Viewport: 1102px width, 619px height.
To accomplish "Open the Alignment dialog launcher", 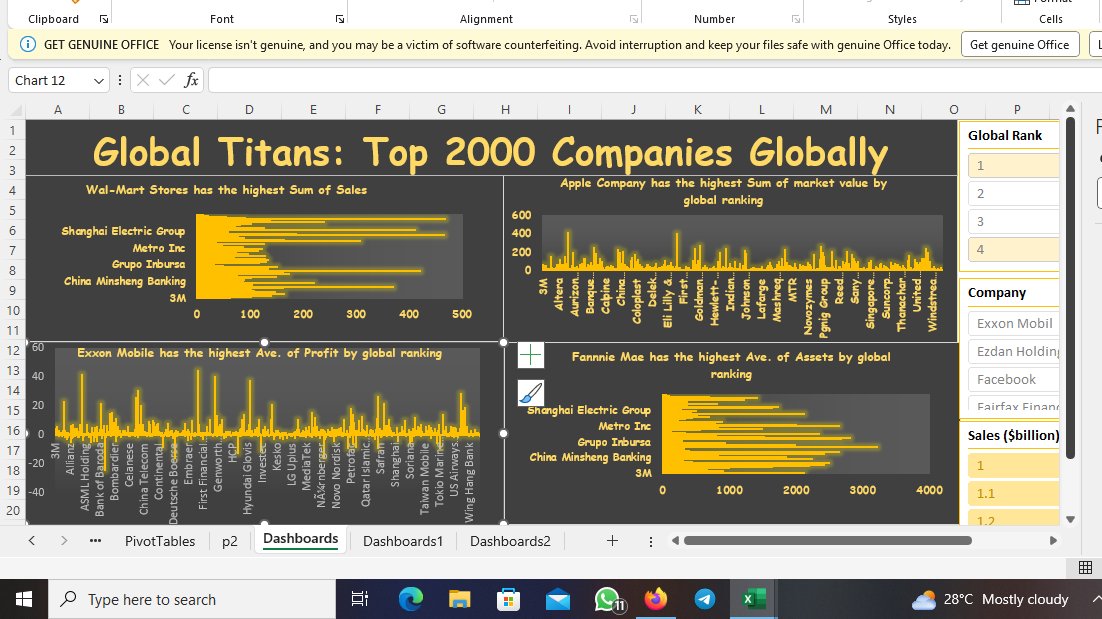I will (x=634, y=19).
